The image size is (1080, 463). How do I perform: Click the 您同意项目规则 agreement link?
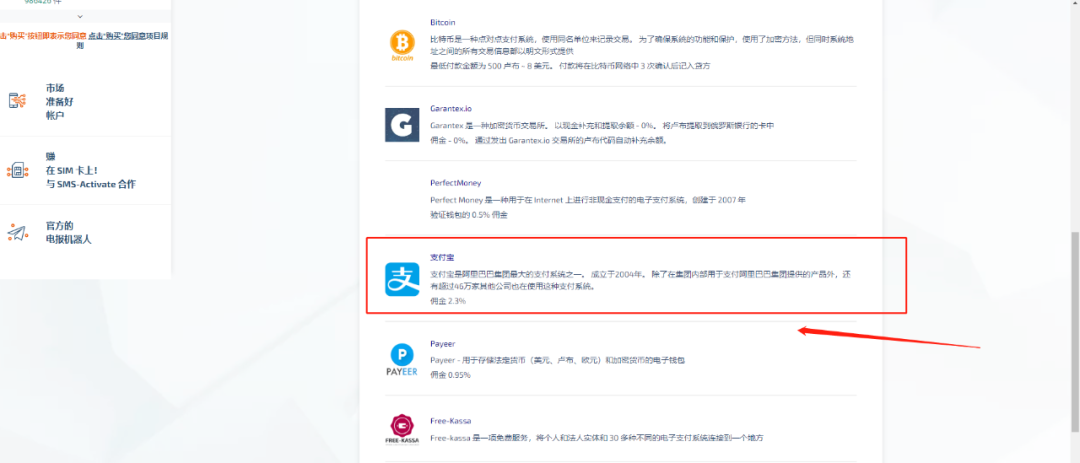[x=130, y=35]
